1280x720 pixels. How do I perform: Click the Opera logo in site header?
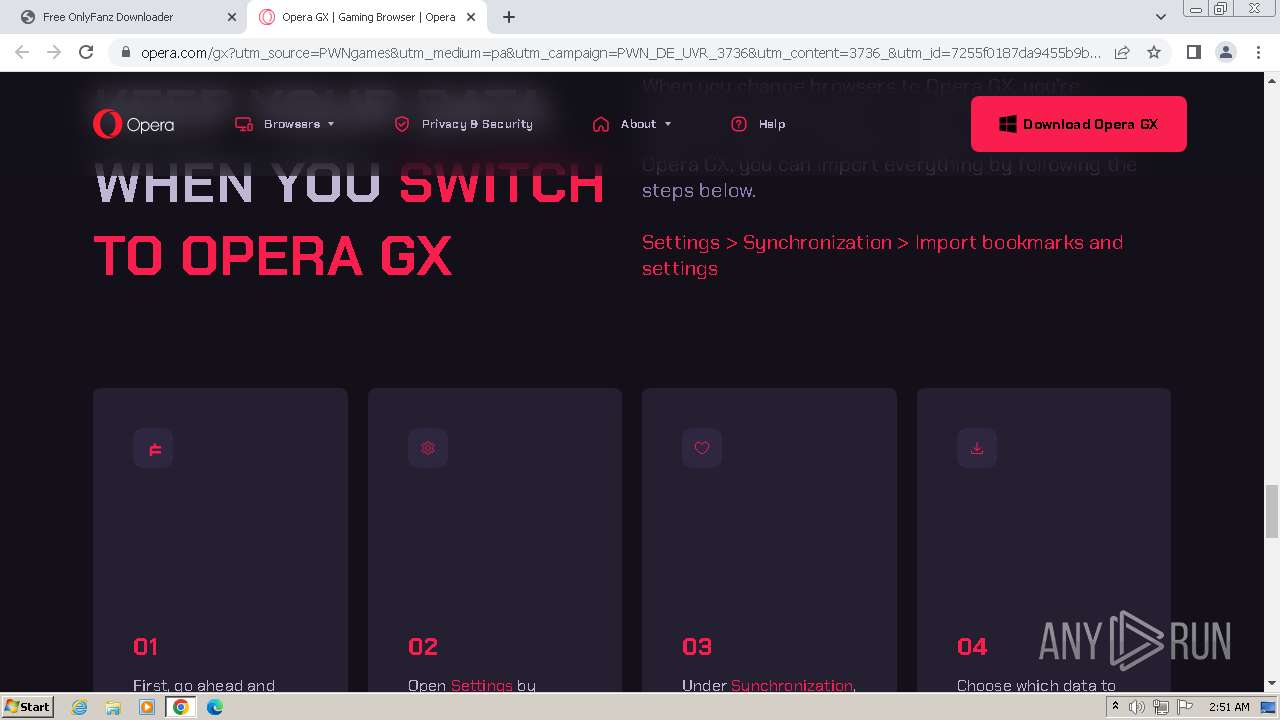[133, 124]
